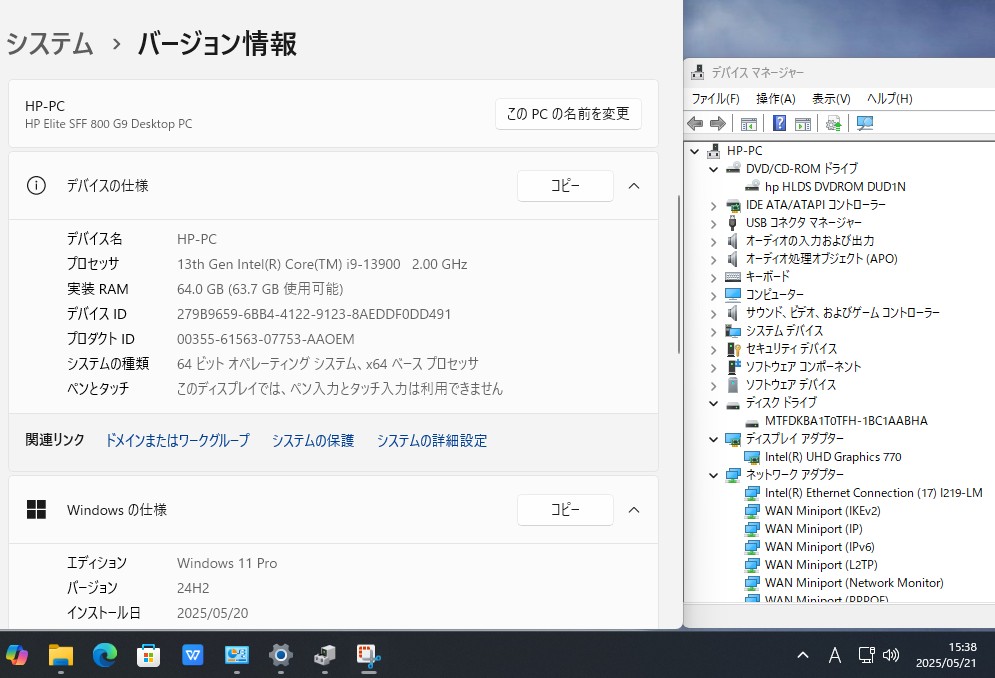Click the Forward arrow in Device Manager toolbar
The height and width of the screenshot is (678, 995).
[718, 123]
